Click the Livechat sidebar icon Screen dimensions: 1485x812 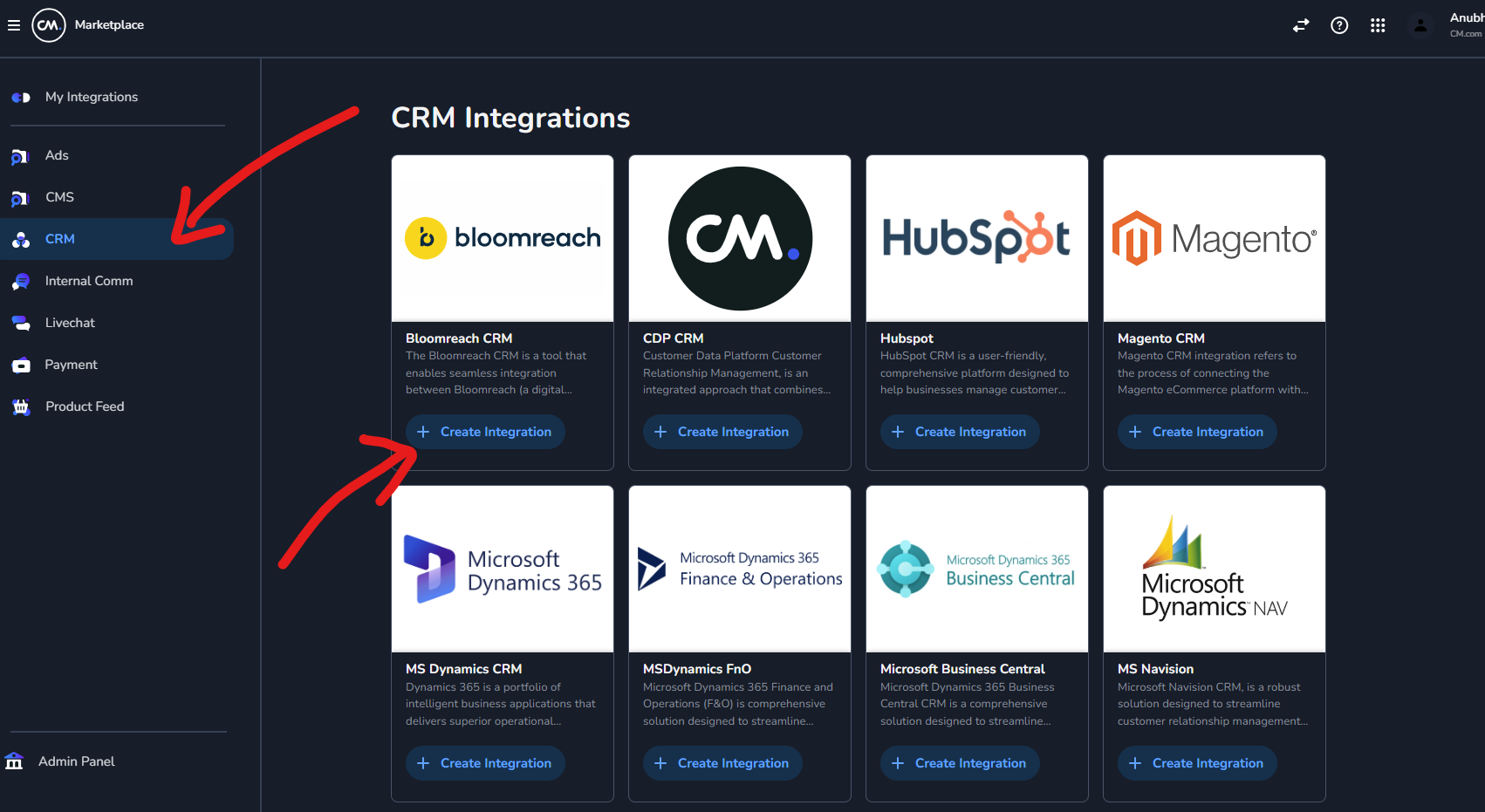point(21,323)
